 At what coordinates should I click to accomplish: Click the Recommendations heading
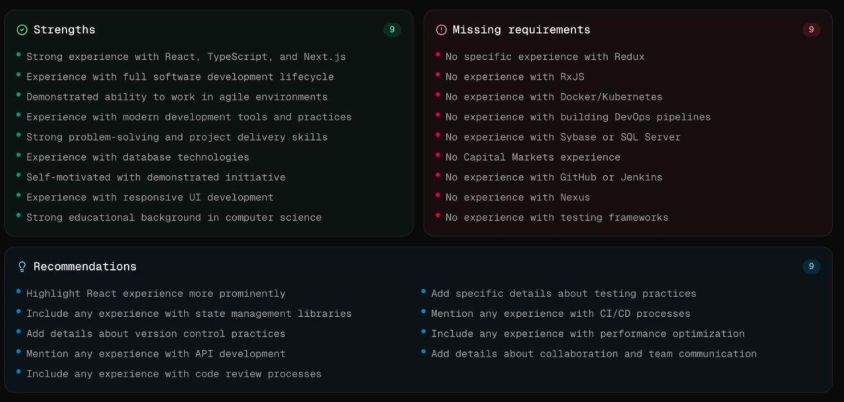(x=85, y=267)
